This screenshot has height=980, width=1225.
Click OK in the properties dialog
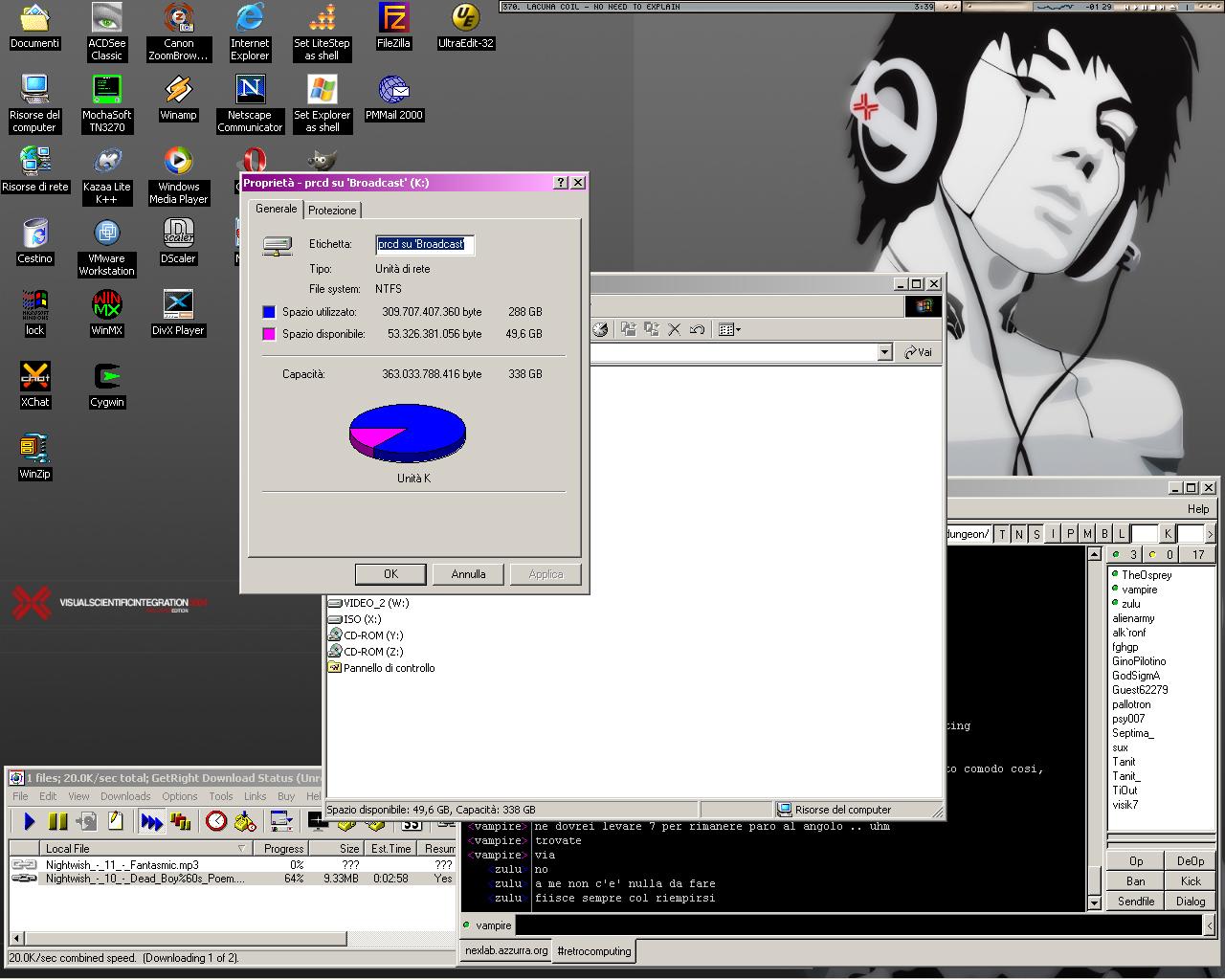click(390, 574)
